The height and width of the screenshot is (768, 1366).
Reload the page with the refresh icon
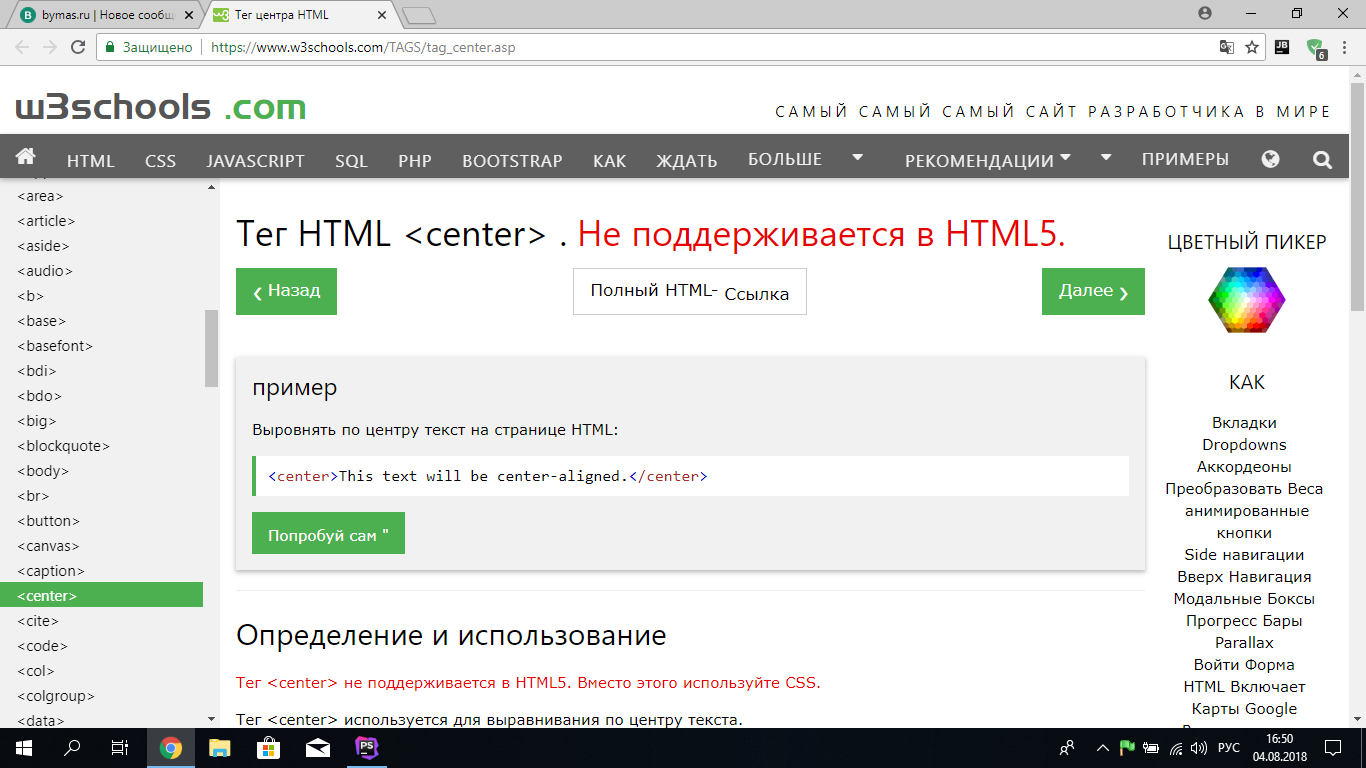(78, 47)
